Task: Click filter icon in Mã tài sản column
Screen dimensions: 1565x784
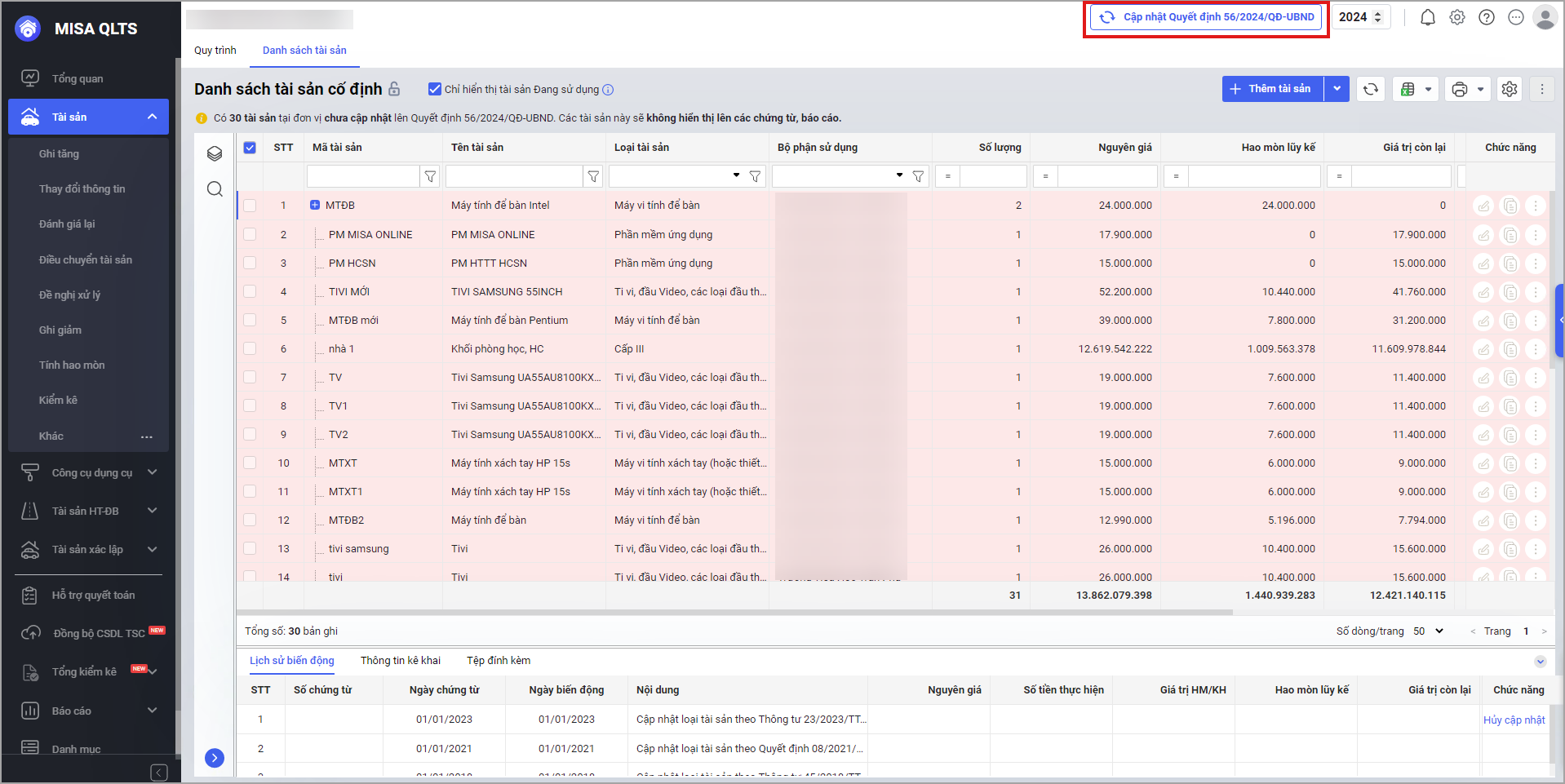Action: [x=430, y=176]
